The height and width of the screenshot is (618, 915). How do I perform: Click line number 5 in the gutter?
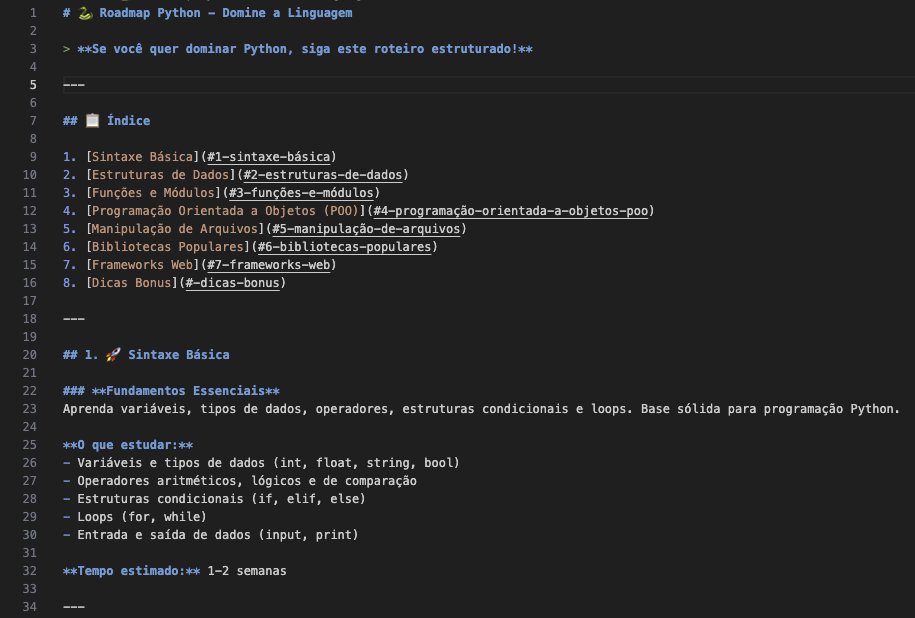click(x=33, y=85)
